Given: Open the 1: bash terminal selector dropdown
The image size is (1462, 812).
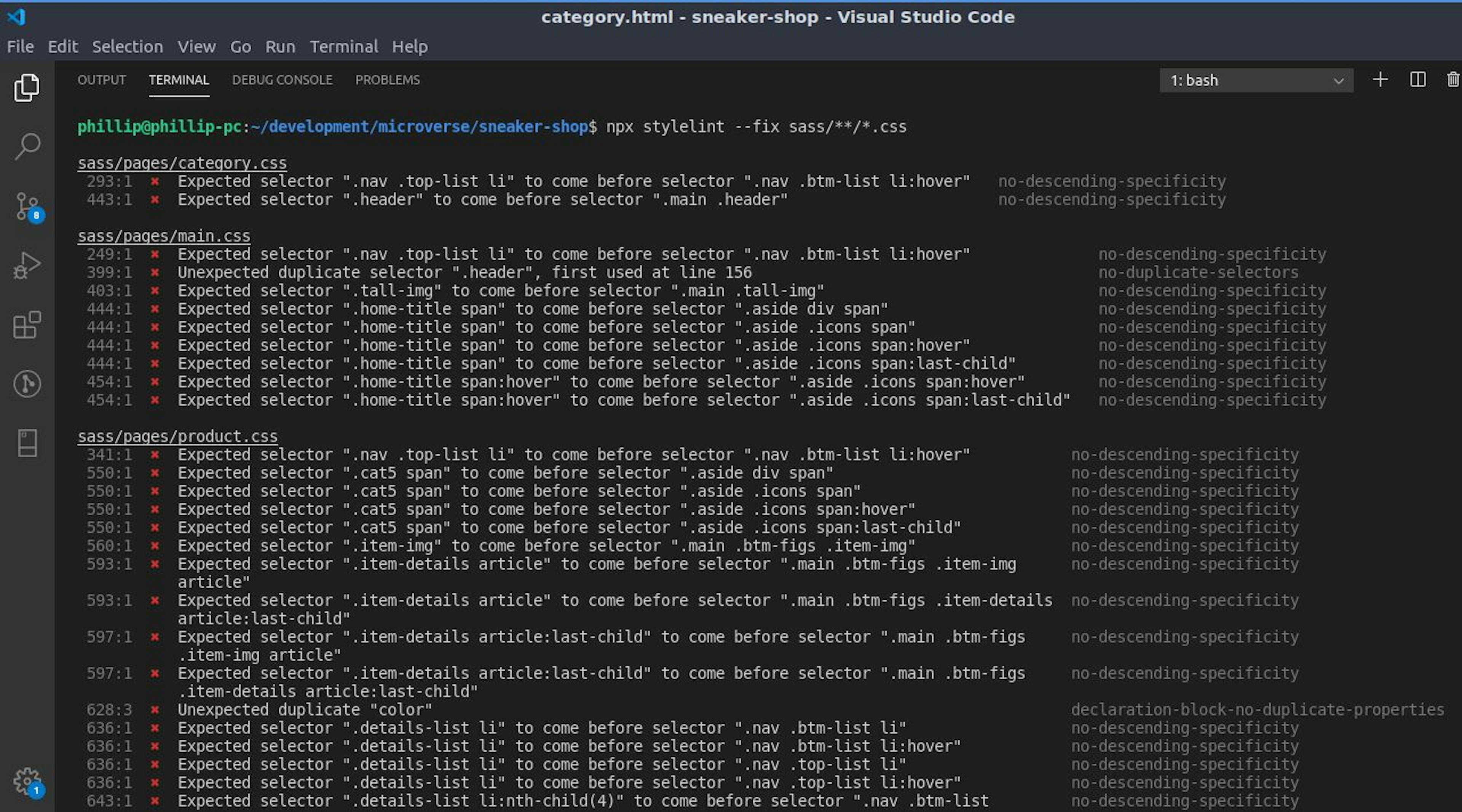Looking at the screenshot, I should [1256, 81].
